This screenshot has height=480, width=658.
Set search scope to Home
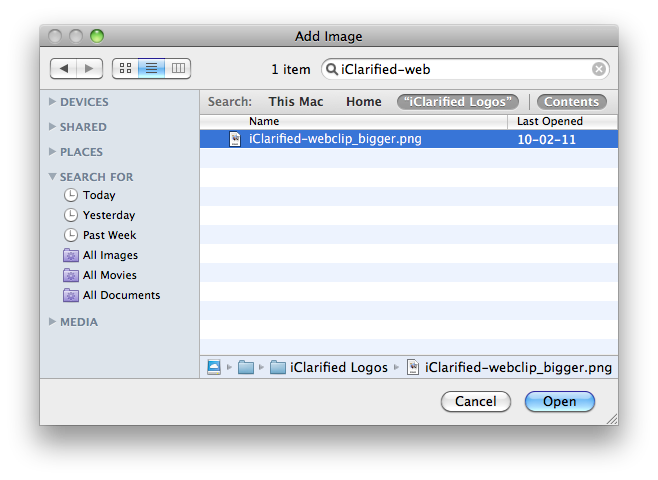tap(364, 102)
